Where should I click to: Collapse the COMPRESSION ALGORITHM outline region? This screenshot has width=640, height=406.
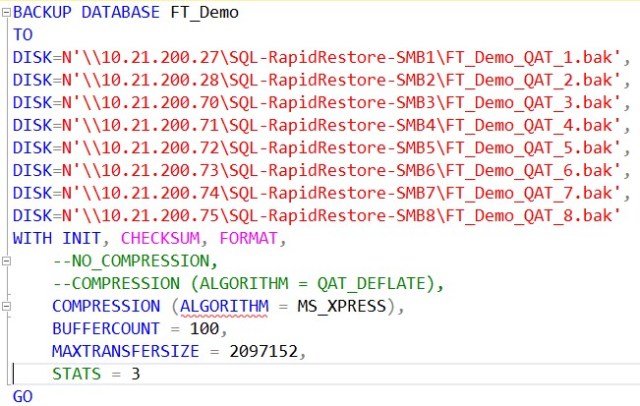pos(6,306)
